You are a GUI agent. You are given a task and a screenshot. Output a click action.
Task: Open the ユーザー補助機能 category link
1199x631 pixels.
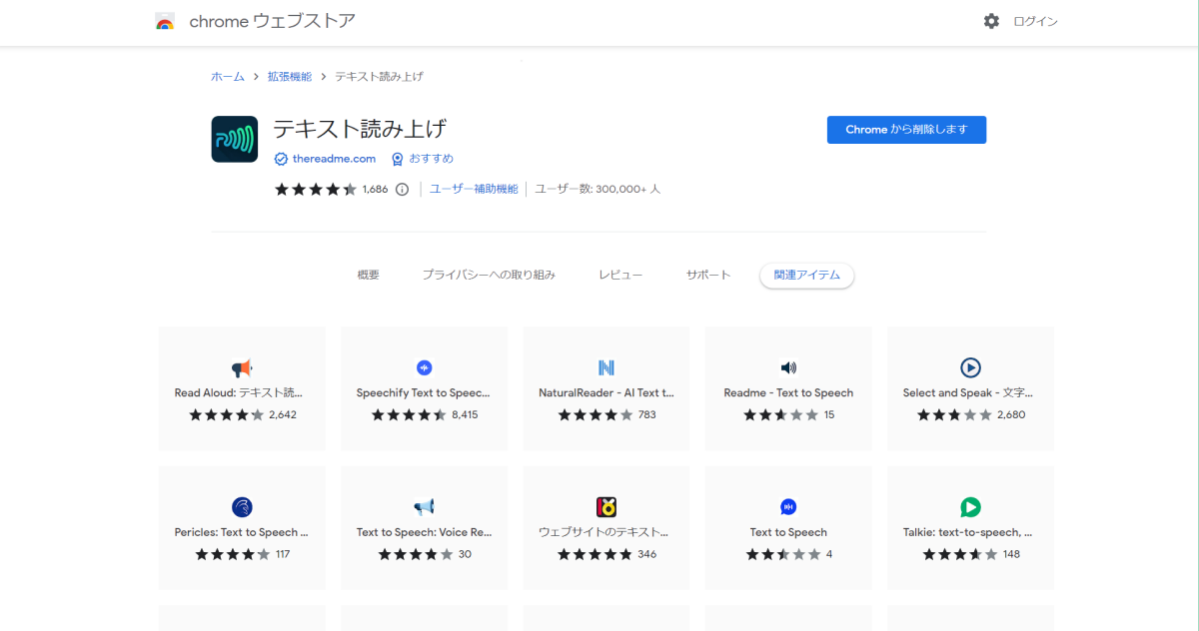pyautogui.click(x=473, y=189)
